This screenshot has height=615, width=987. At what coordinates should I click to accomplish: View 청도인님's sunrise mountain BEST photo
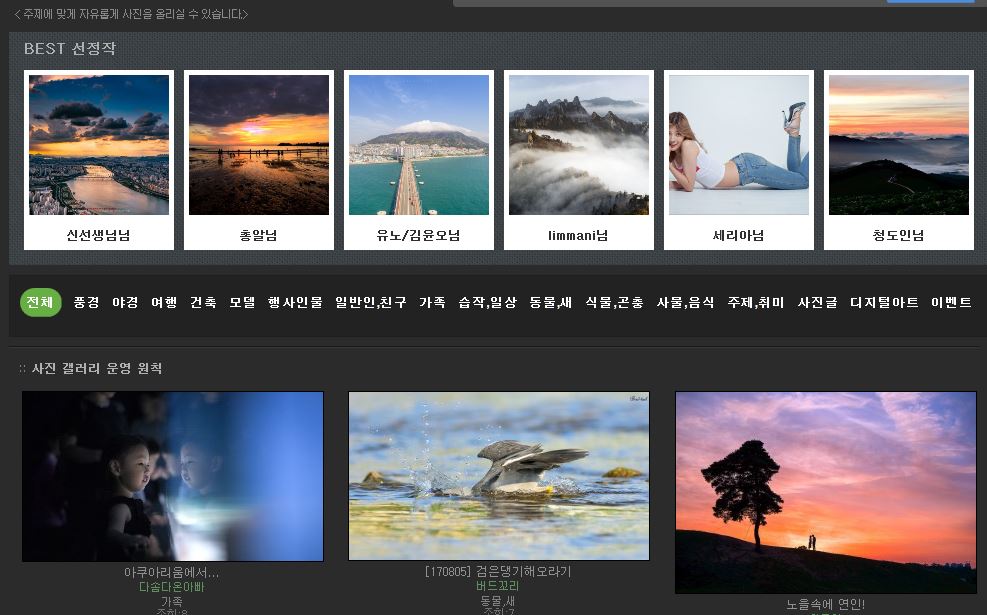[898, 145]
